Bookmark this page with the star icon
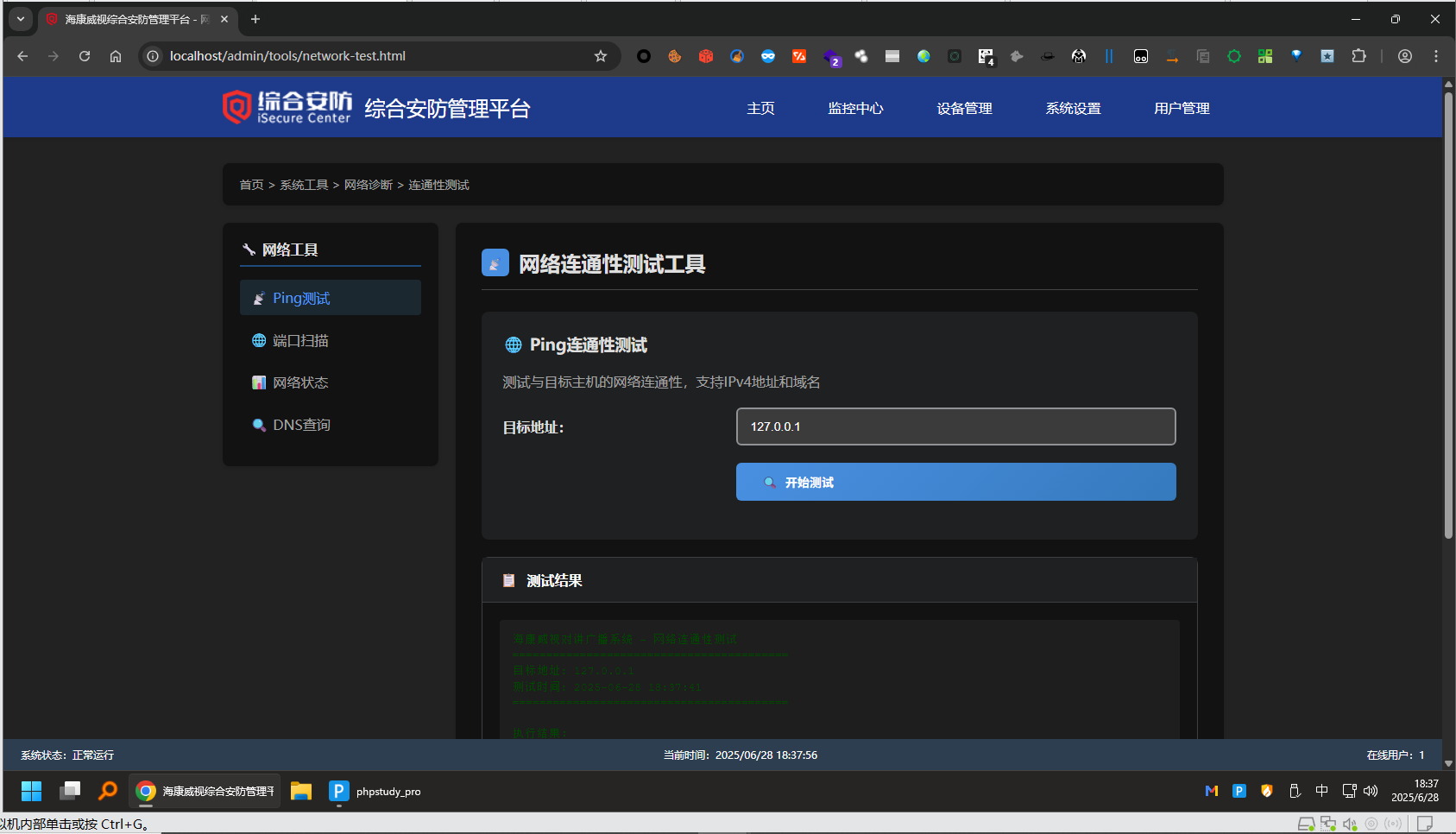The width and height of the screenshot is (1456, 834). pyautogui.click(x=601, y=56)
